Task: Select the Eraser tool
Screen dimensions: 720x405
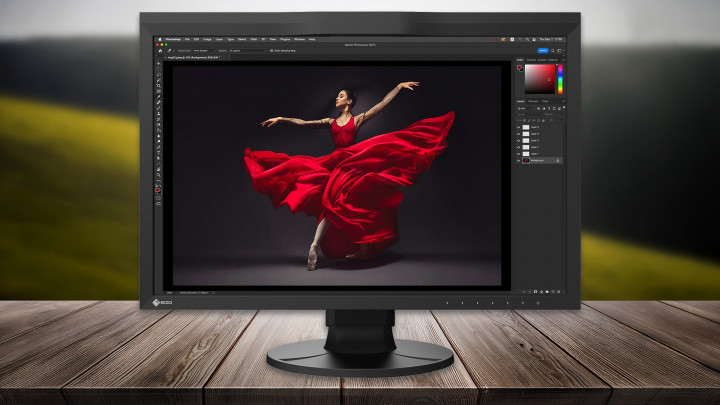Action: click(x=159, y=124)
